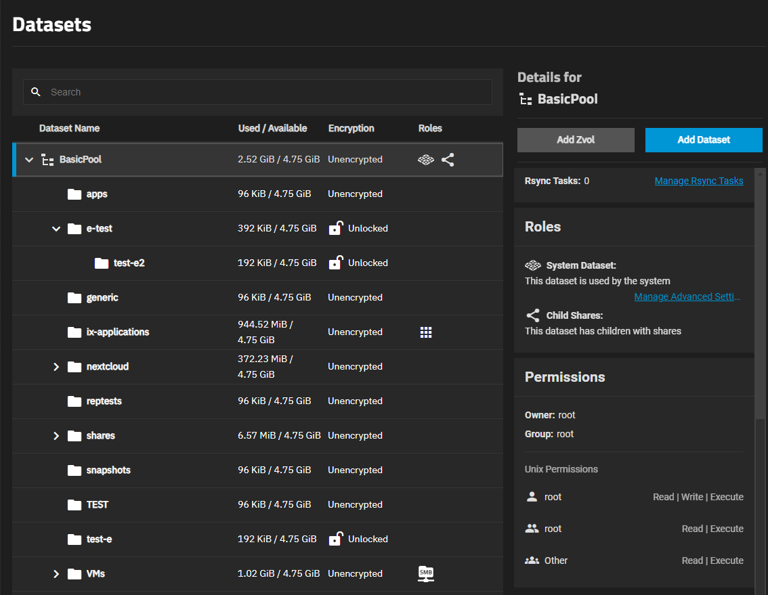The height and width of the screenshot is (595, 768).
Task: Expand the nextcloud dataset
Action: click(56, 367)
